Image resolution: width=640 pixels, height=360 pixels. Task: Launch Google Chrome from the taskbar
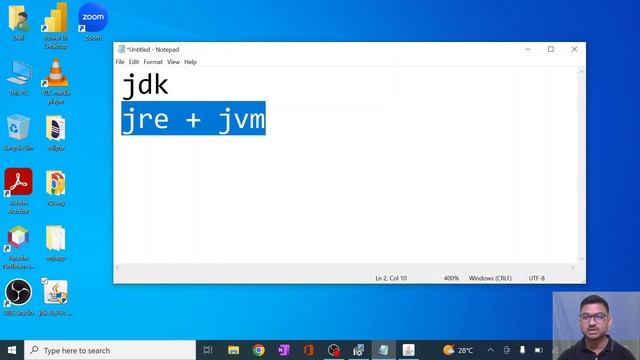point(258,350)
